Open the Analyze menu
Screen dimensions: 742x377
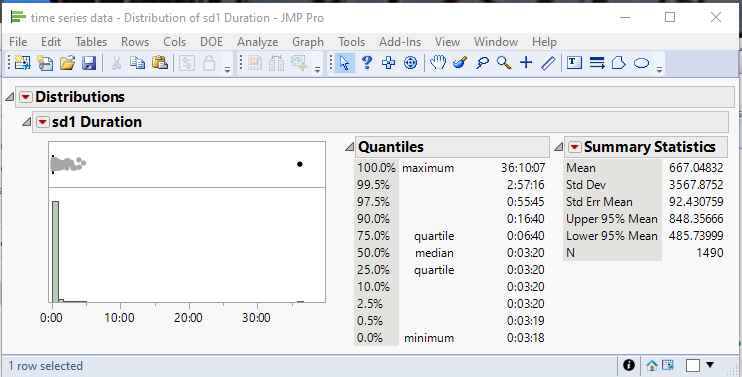[257, 42]
